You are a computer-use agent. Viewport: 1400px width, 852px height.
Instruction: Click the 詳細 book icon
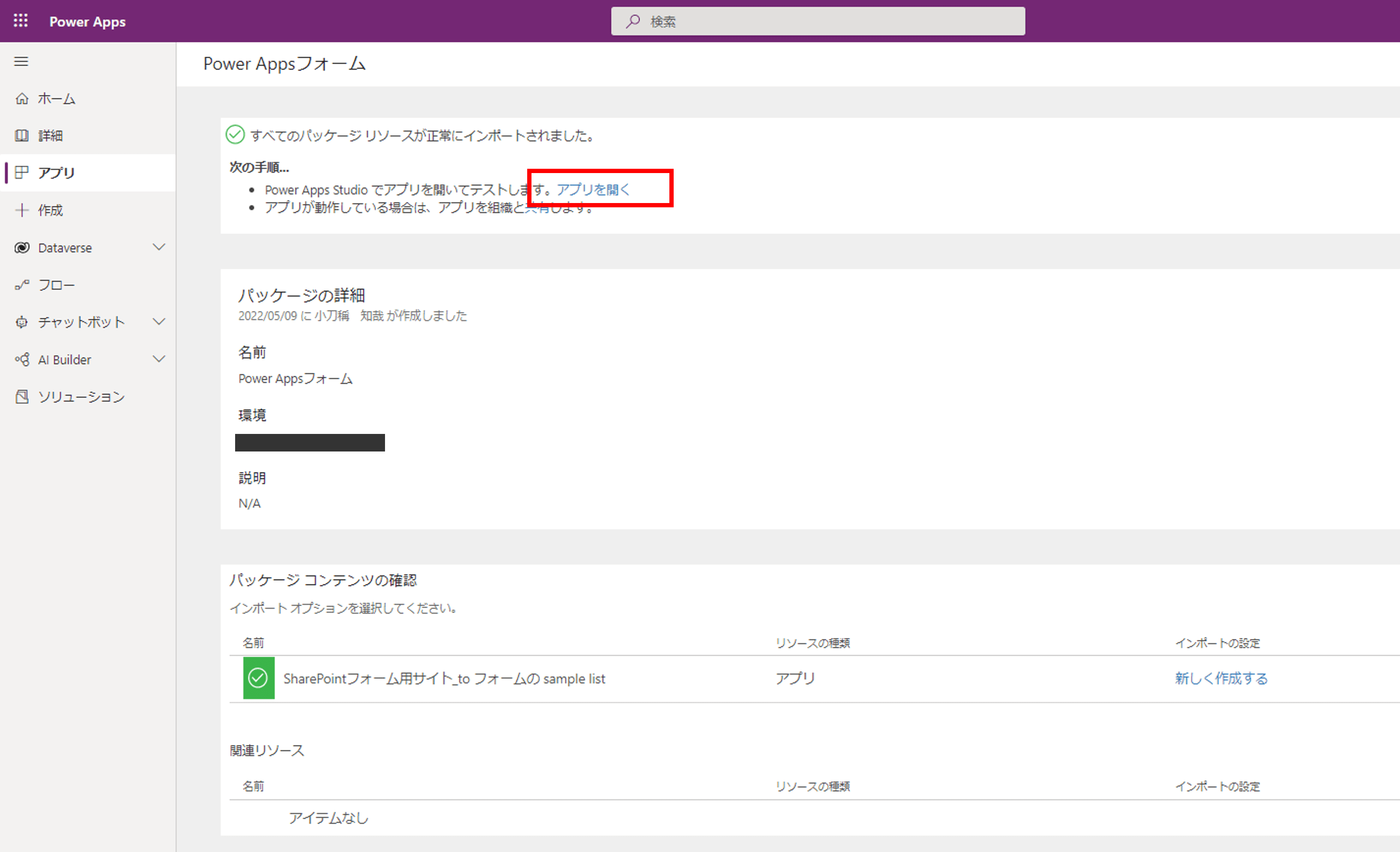[x=21, y=136]
